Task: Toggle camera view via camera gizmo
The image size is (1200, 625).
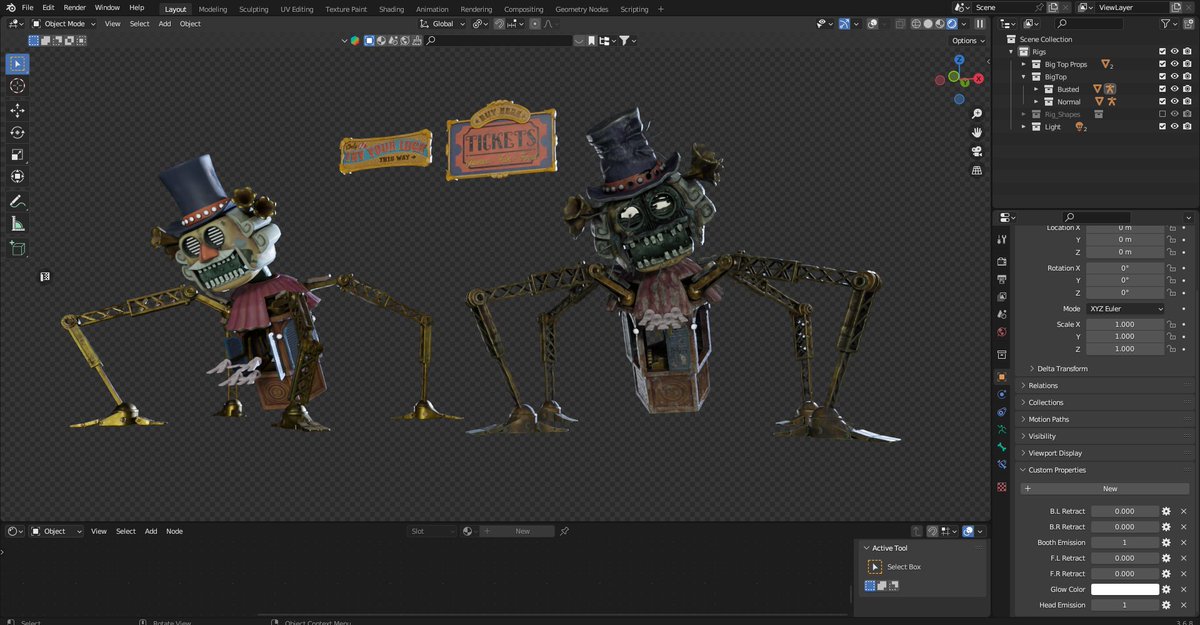Action: pyautogui.click(x=976, y=151)
